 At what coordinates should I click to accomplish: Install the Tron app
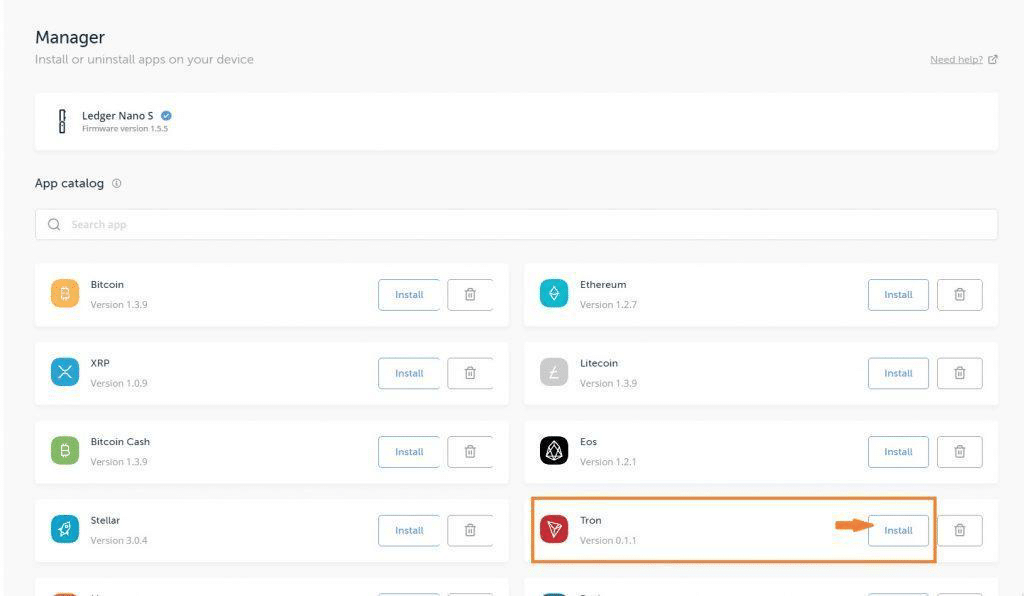point(898,530)
